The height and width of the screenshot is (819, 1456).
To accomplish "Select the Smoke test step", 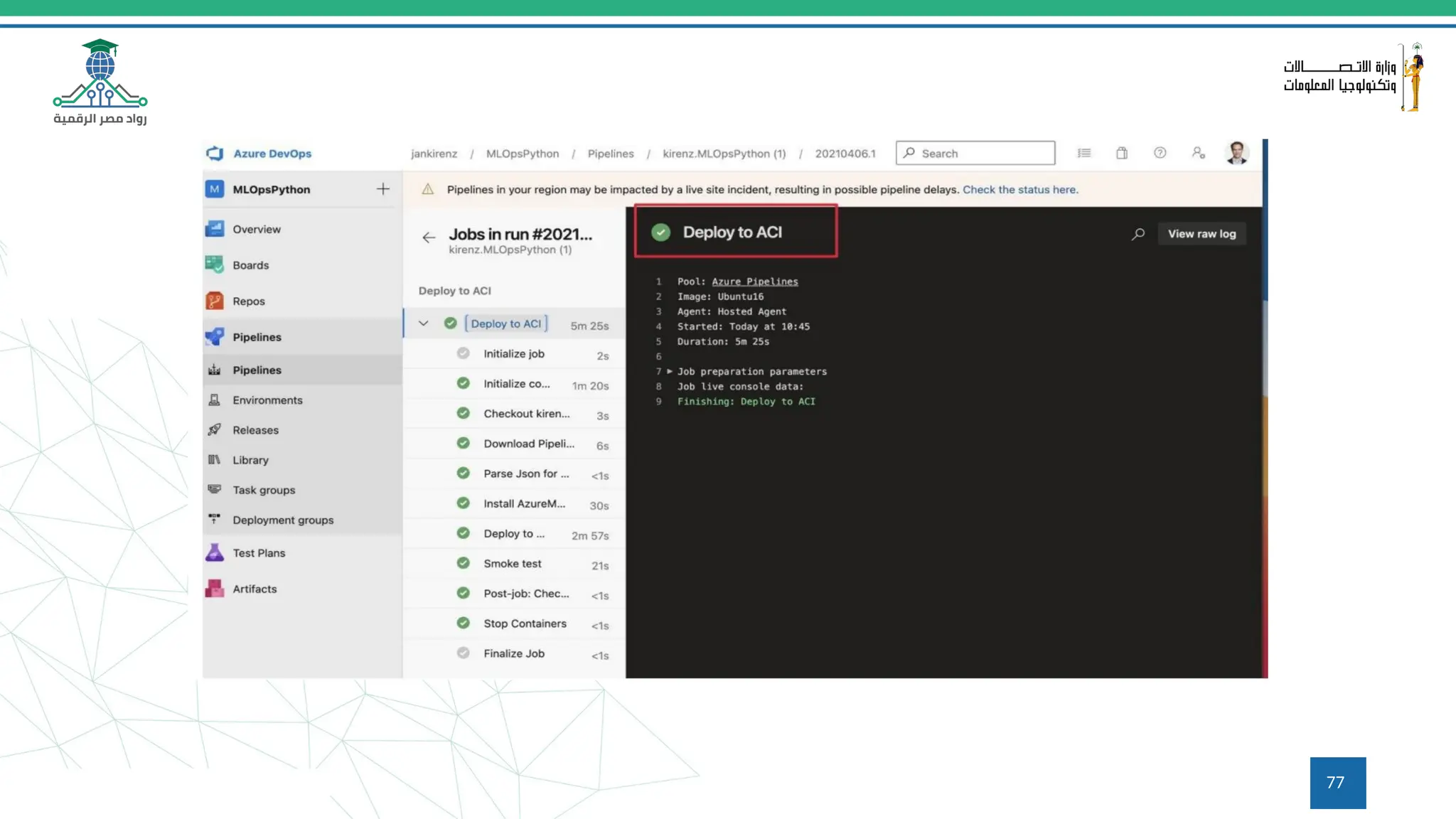I will (x=513, y=564).
